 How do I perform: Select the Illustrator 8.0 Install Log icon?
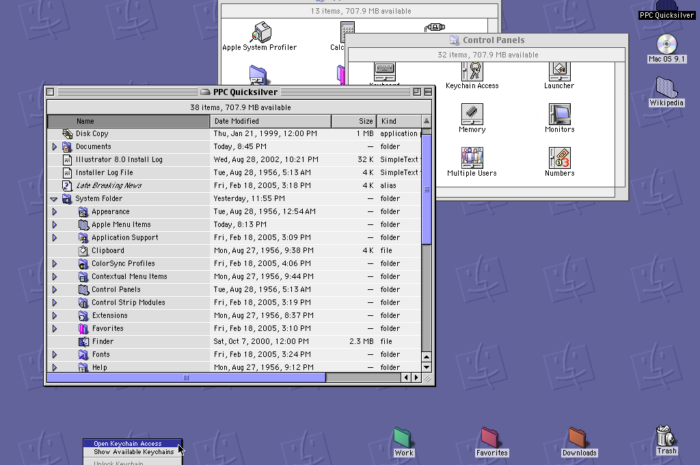(67, 159)
